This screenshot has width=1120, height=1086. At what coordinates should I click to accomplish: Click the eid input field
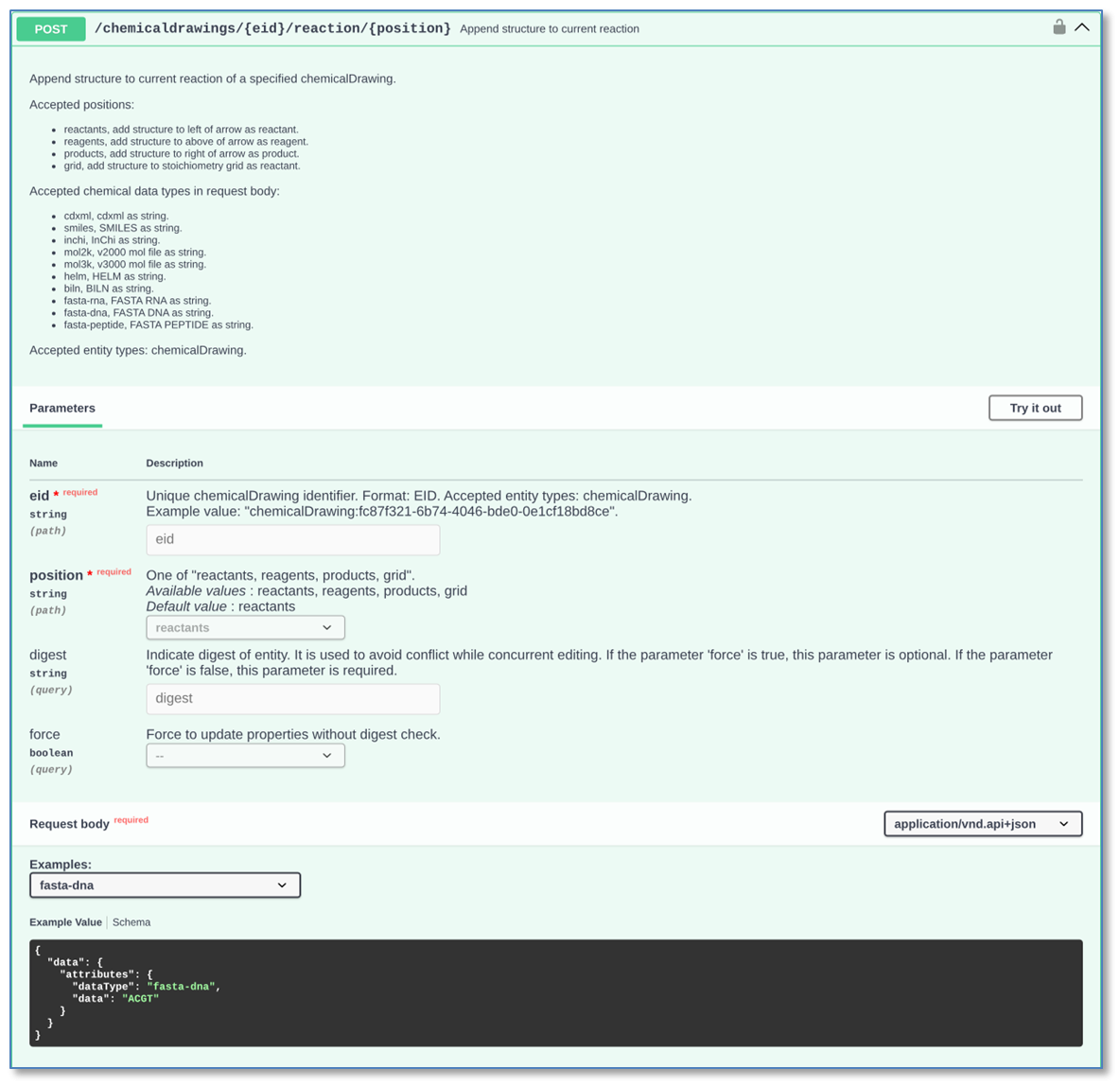pyautogui.click(x=293, y=539)
